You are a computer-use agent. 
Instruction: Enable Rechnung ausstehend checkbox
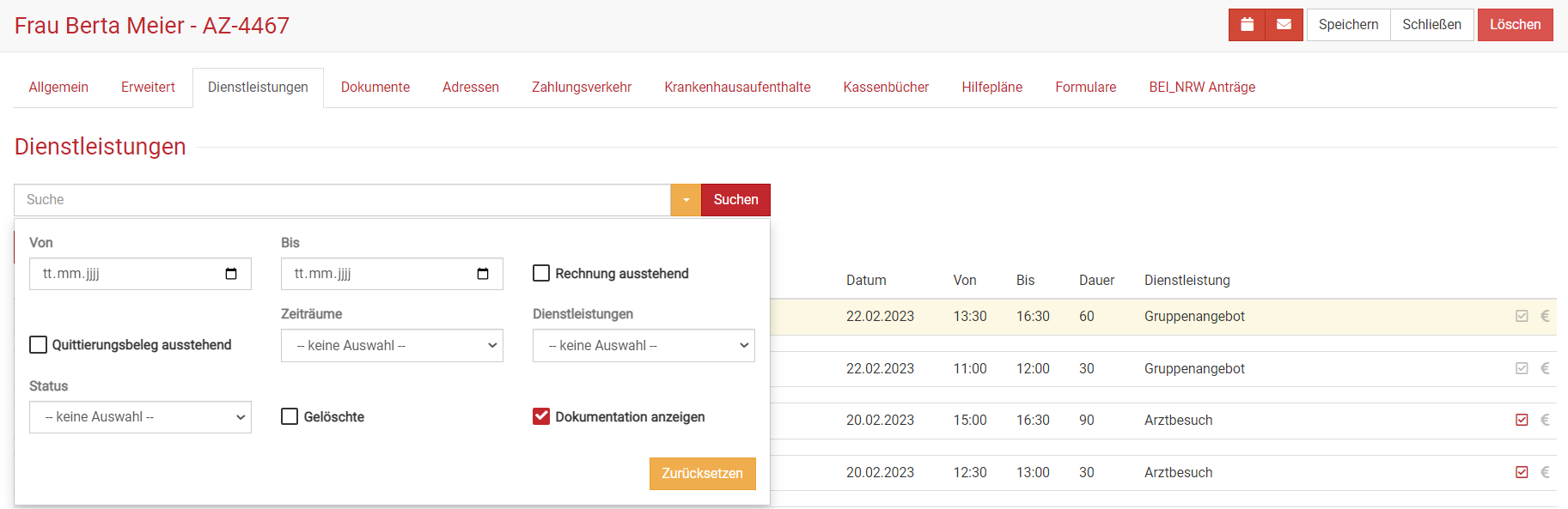pyautogui.click(x=541, y=274)
